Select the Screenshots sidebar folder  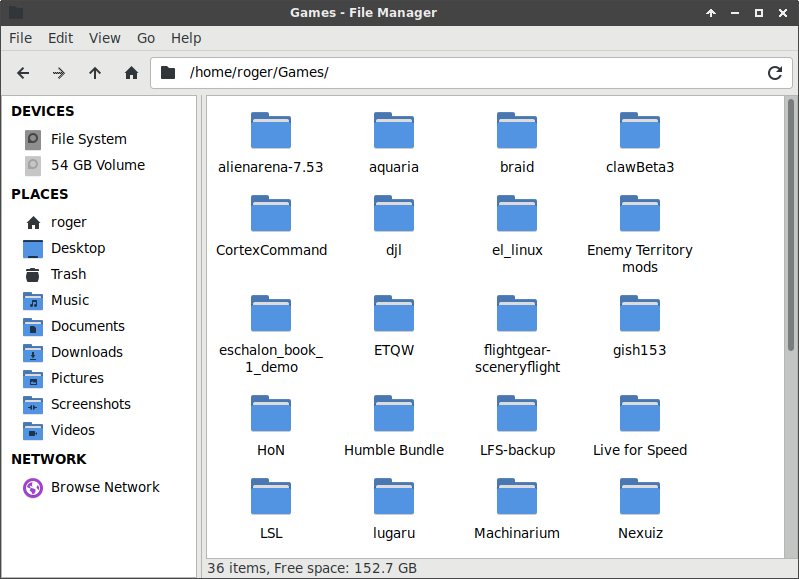90,404
